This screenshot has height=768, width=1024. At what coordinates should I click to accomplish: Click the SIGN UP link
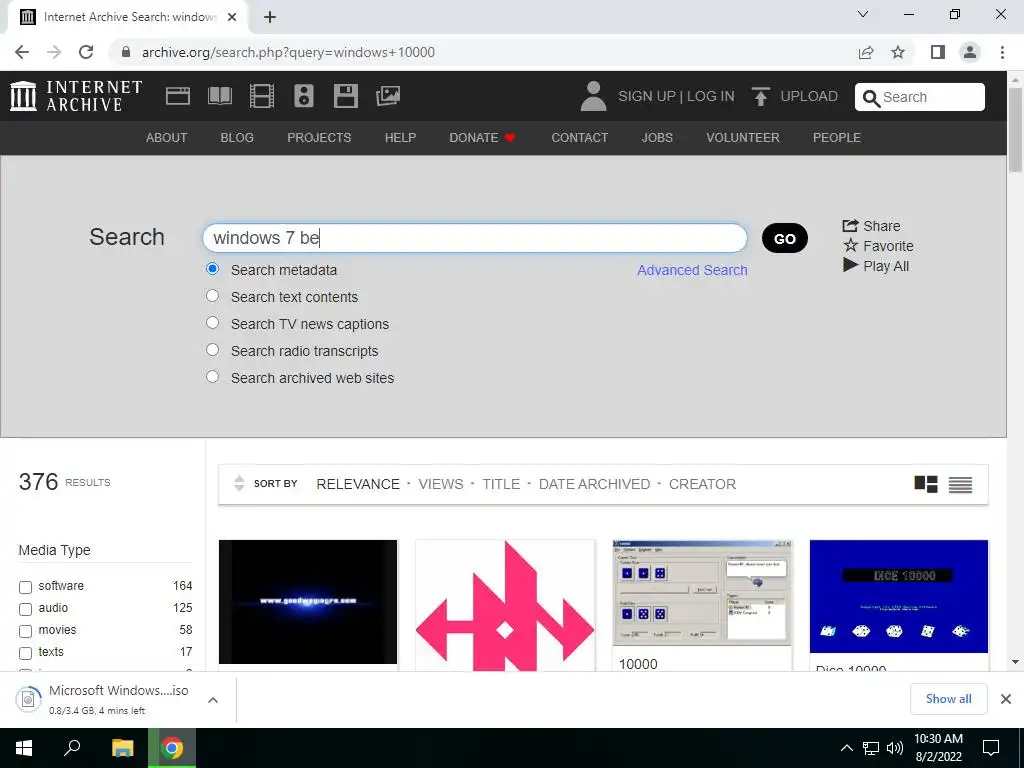coord(647,97)
